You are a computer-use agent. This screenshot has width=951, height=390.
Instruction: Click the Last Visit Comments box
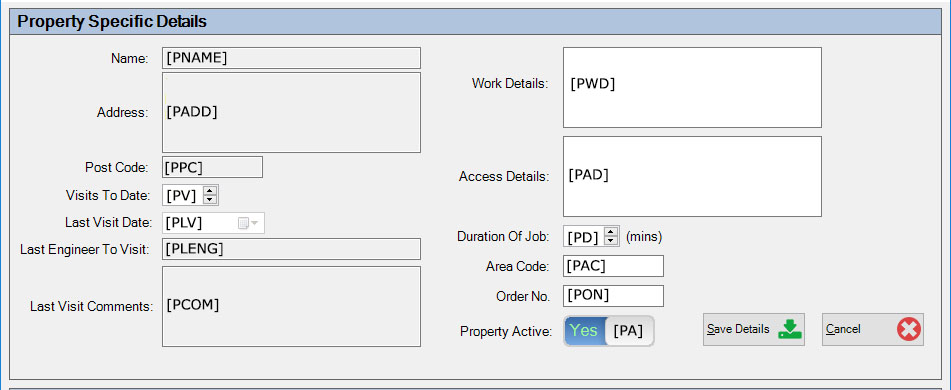point(291,306)
